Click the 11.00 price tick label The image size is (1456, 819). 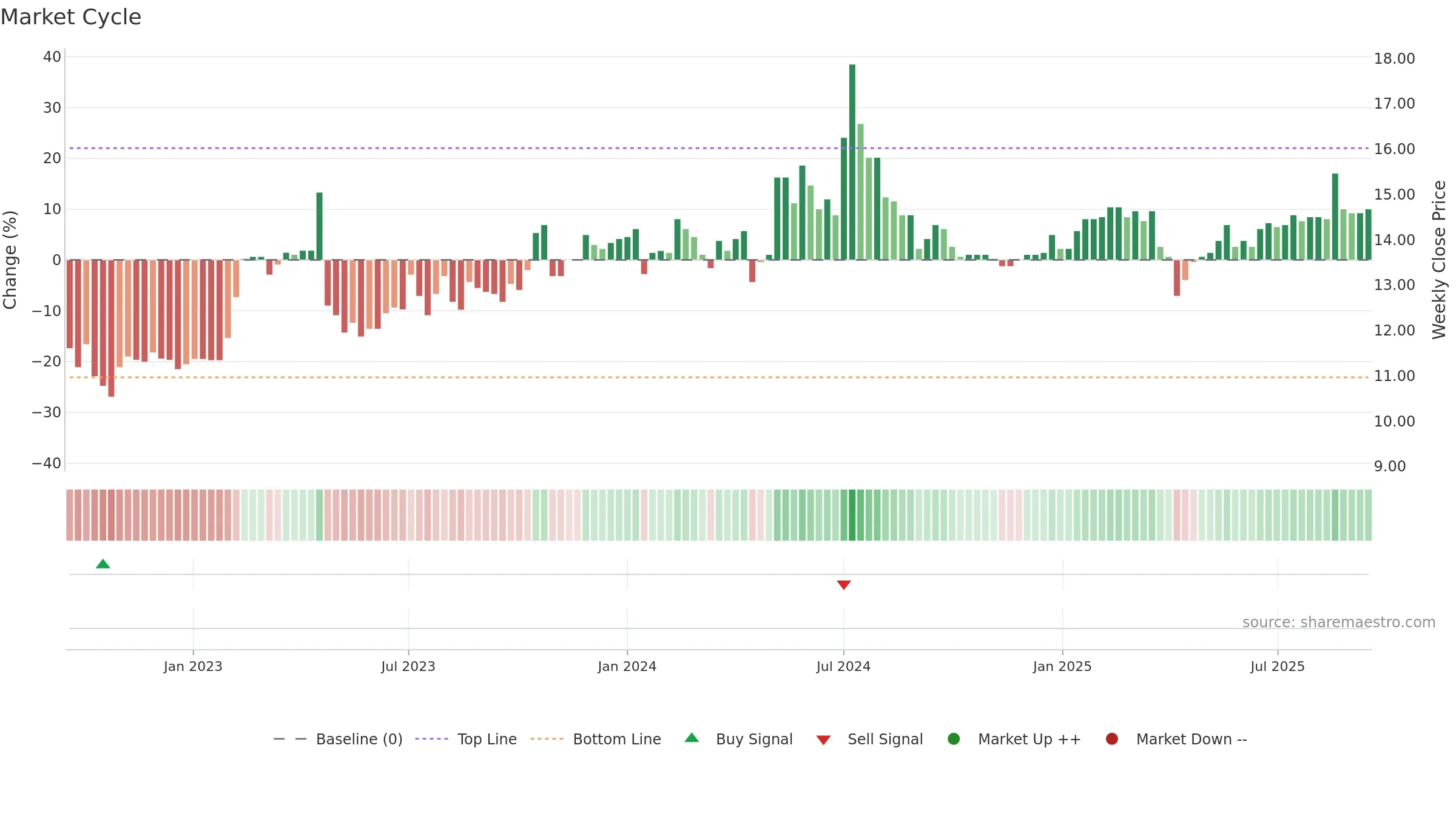point(1394,376)
